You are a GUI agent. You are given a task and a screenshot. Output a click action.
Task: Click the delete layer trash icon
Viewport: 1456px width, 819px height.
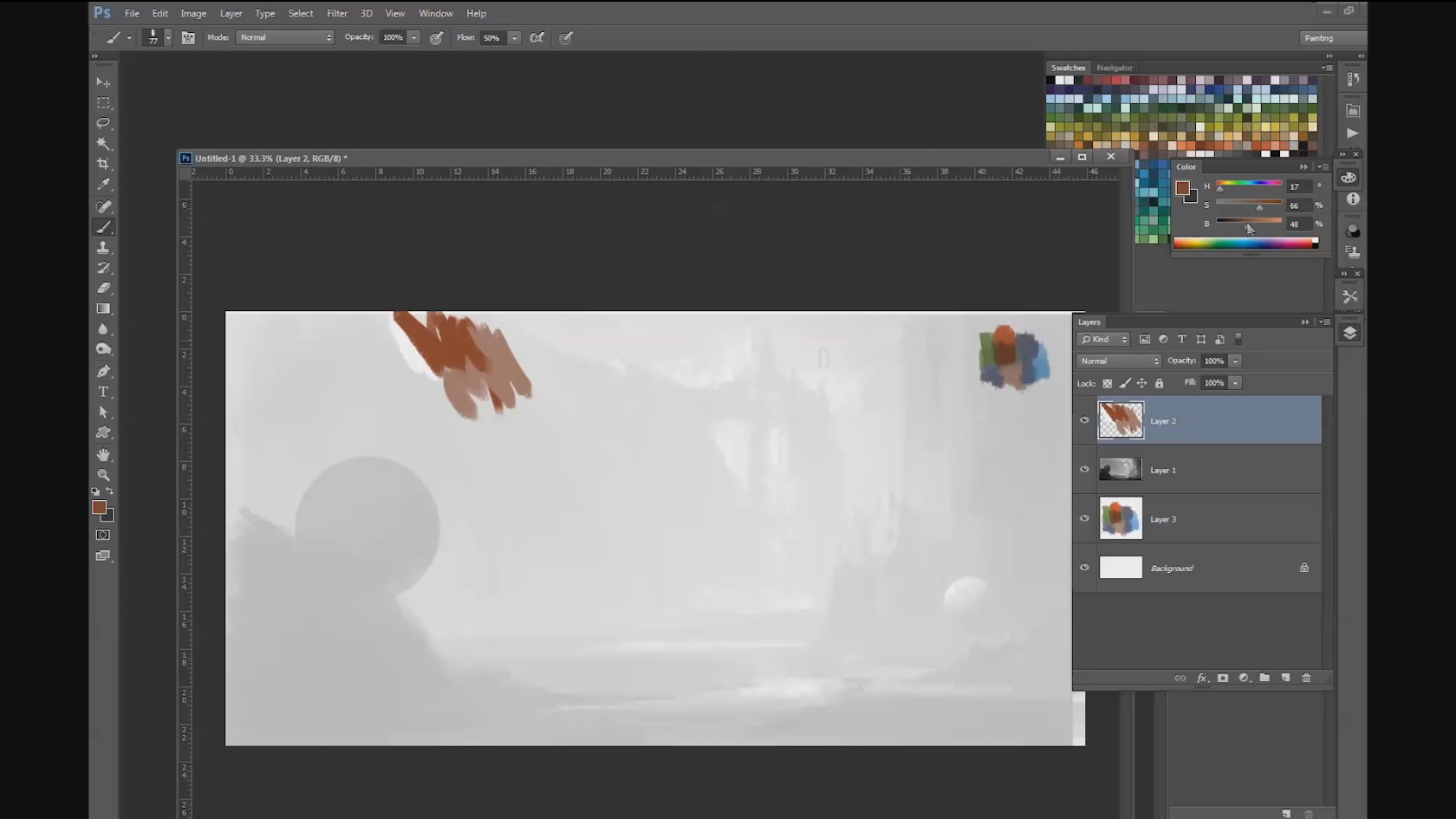click(1306, 678)
